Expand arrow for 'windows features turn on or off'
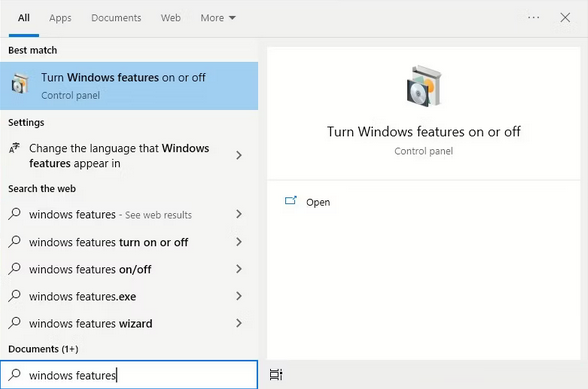 coord(239,242)
